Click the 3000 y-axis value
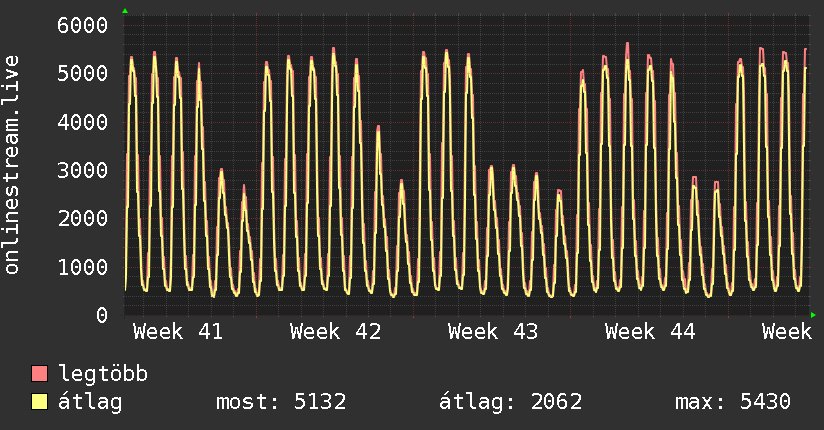Screen dimensions: 824x430 point(82,170)
